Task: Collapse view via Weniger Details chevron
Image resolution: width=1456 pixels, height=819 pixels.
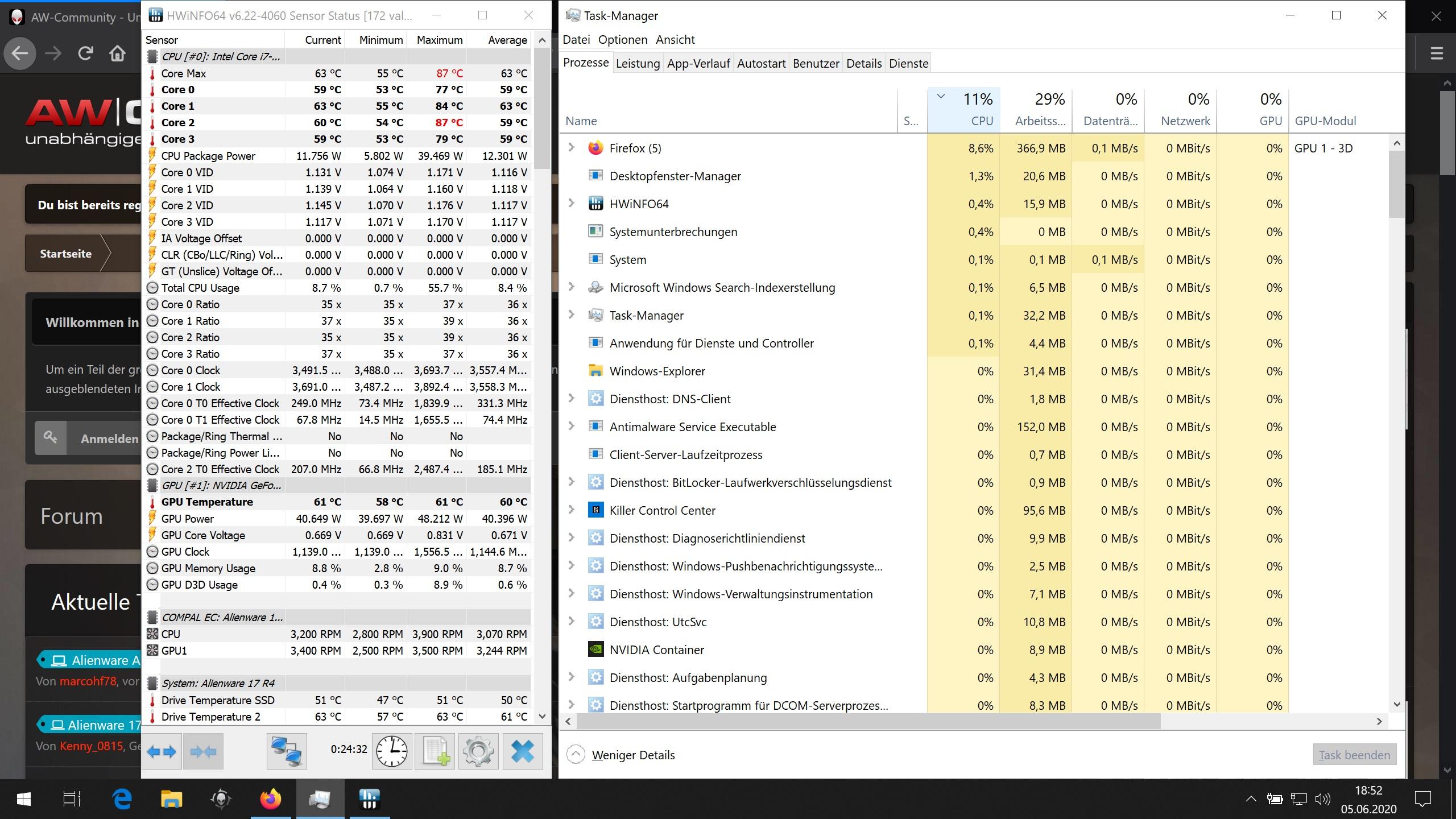Action: coord(576,755)
